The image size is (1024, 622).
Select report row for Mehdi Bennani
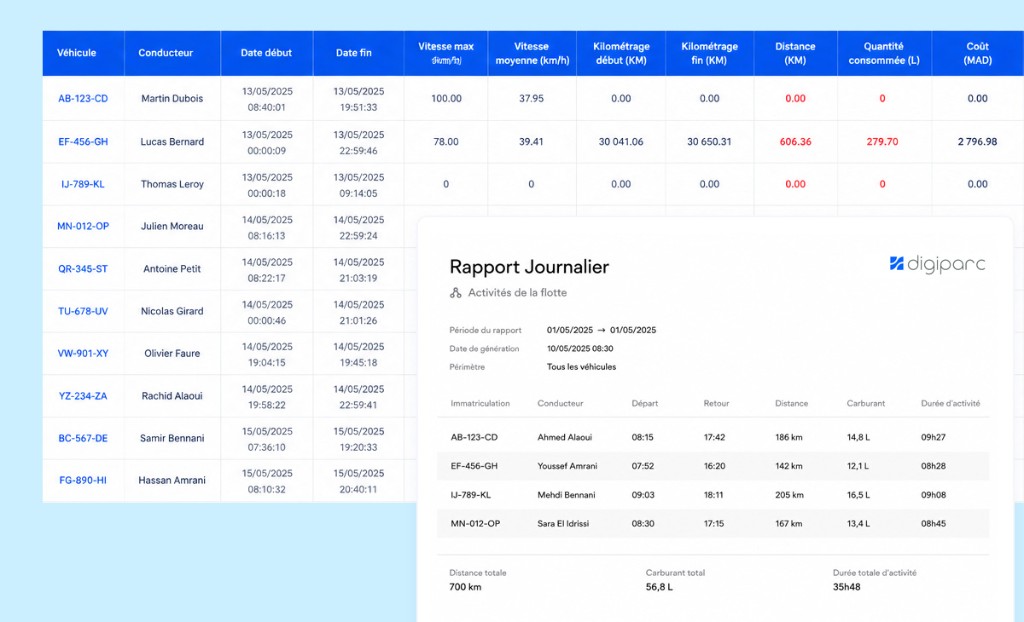click(713, 495)
